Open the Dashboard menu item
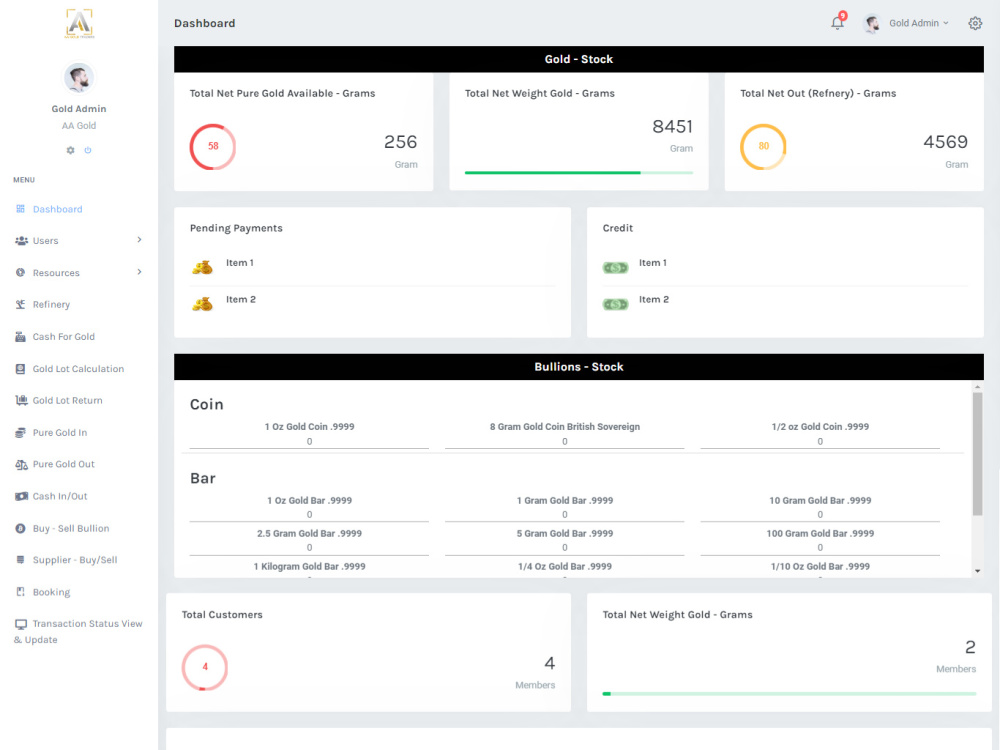The height and width of the screenshot is (750, 1000). point(57,209)
